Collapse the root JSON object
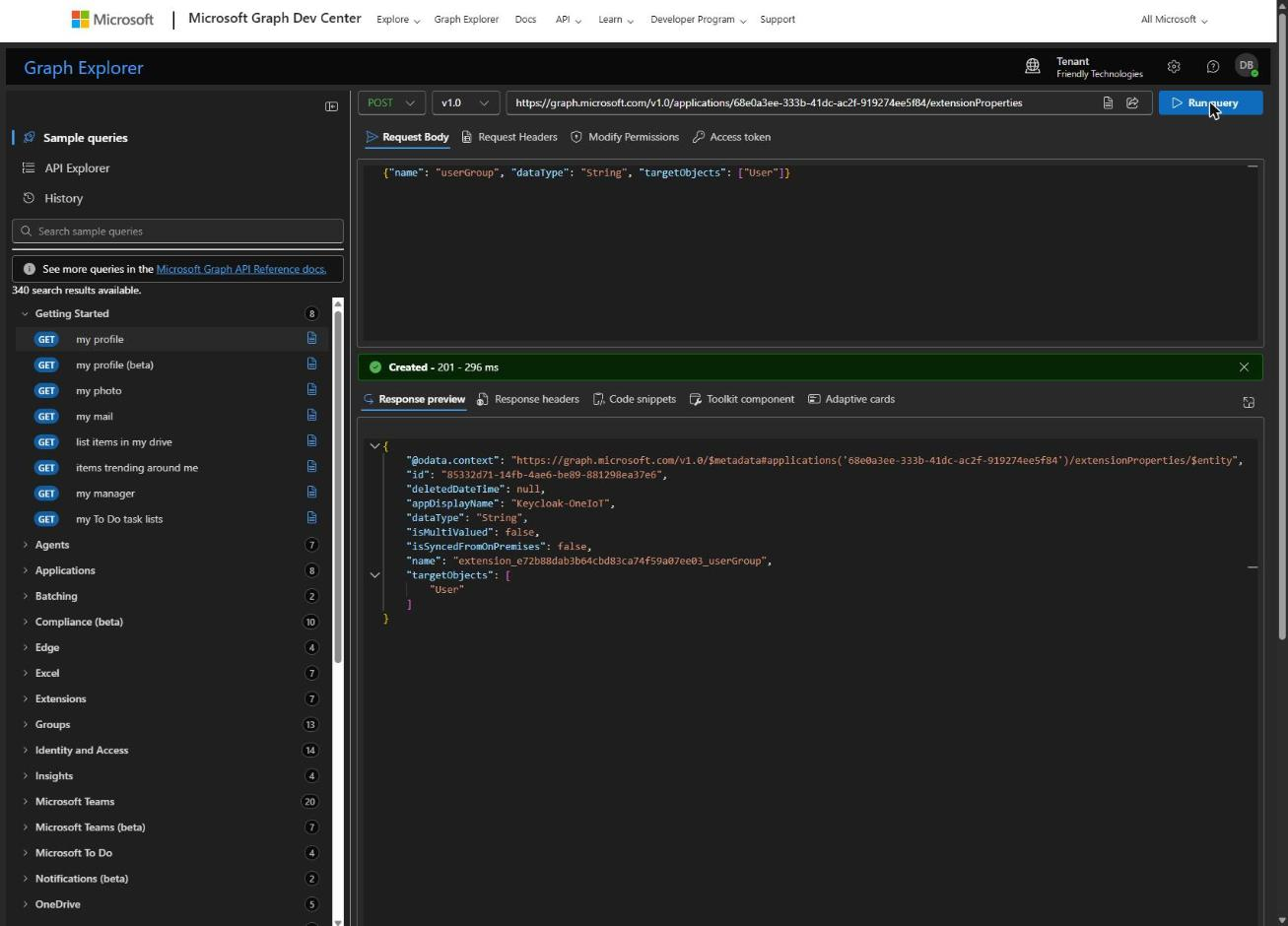The image size is (1288, 926). (374, 446)
